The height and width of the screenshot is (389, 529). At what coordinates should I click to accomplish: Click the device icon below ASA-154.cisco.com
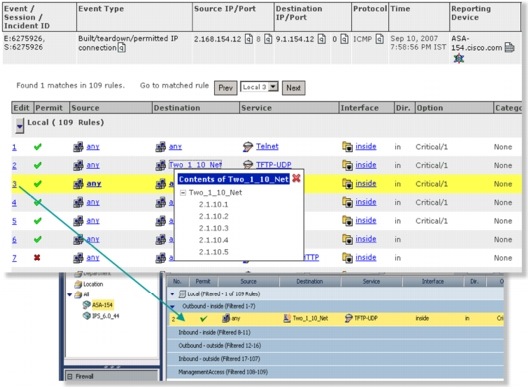[x=458, y=58]
